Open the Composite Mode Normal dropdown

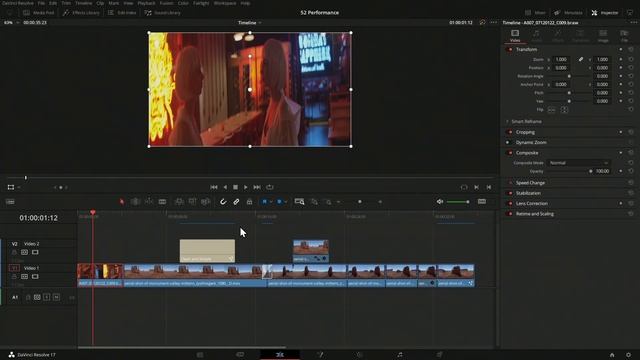578,163
